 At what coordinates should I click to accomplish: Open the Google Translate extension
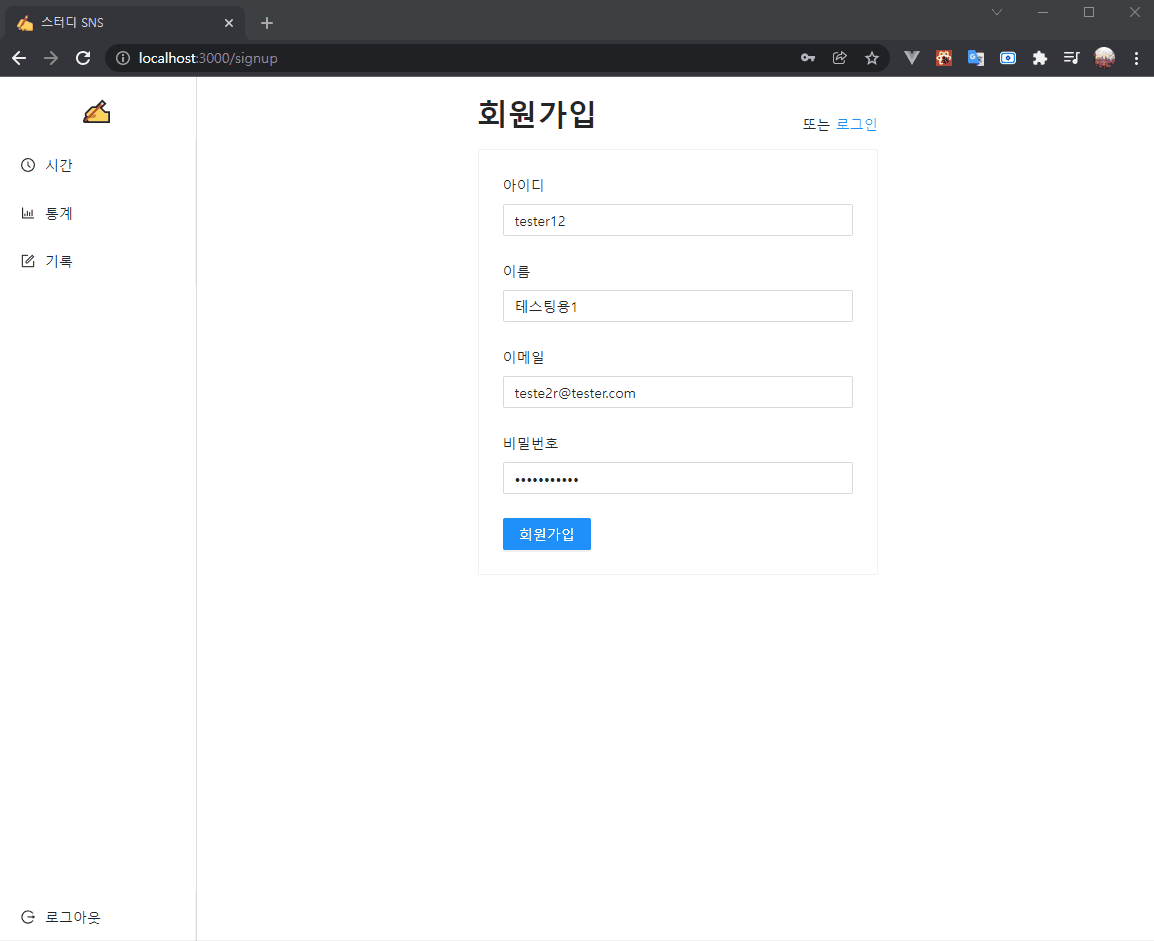976,58
